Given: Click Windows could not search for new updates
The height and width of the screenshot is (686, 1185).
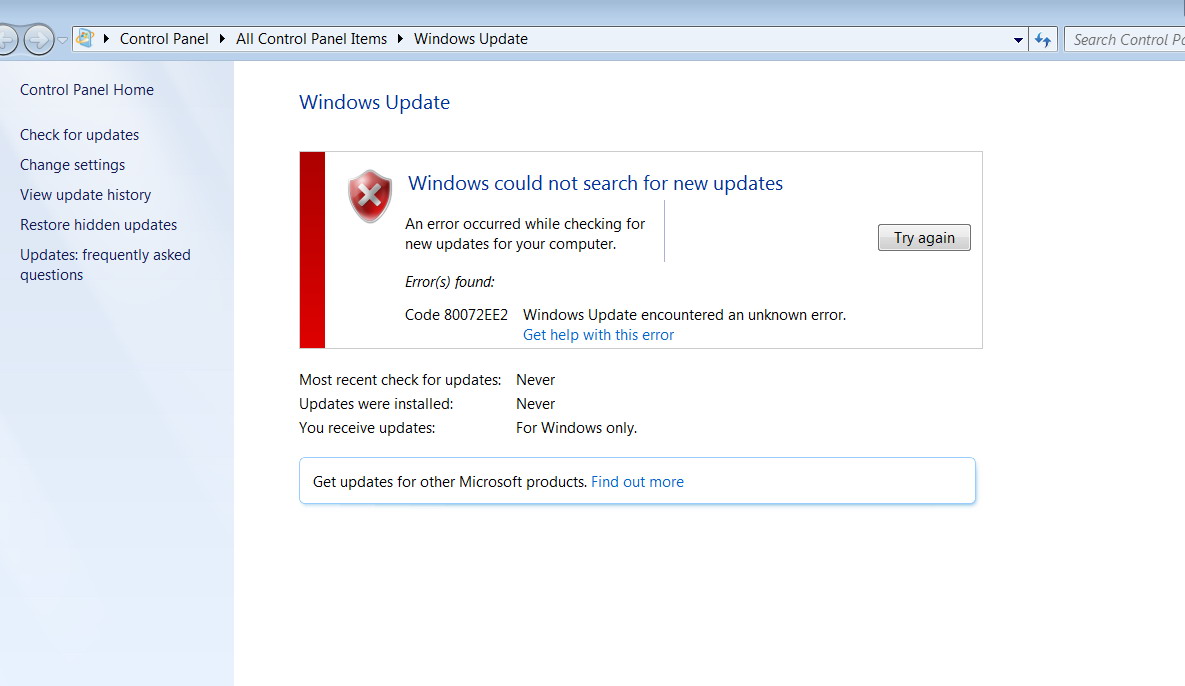Looking at the screenshot, I should pos(596,183).
